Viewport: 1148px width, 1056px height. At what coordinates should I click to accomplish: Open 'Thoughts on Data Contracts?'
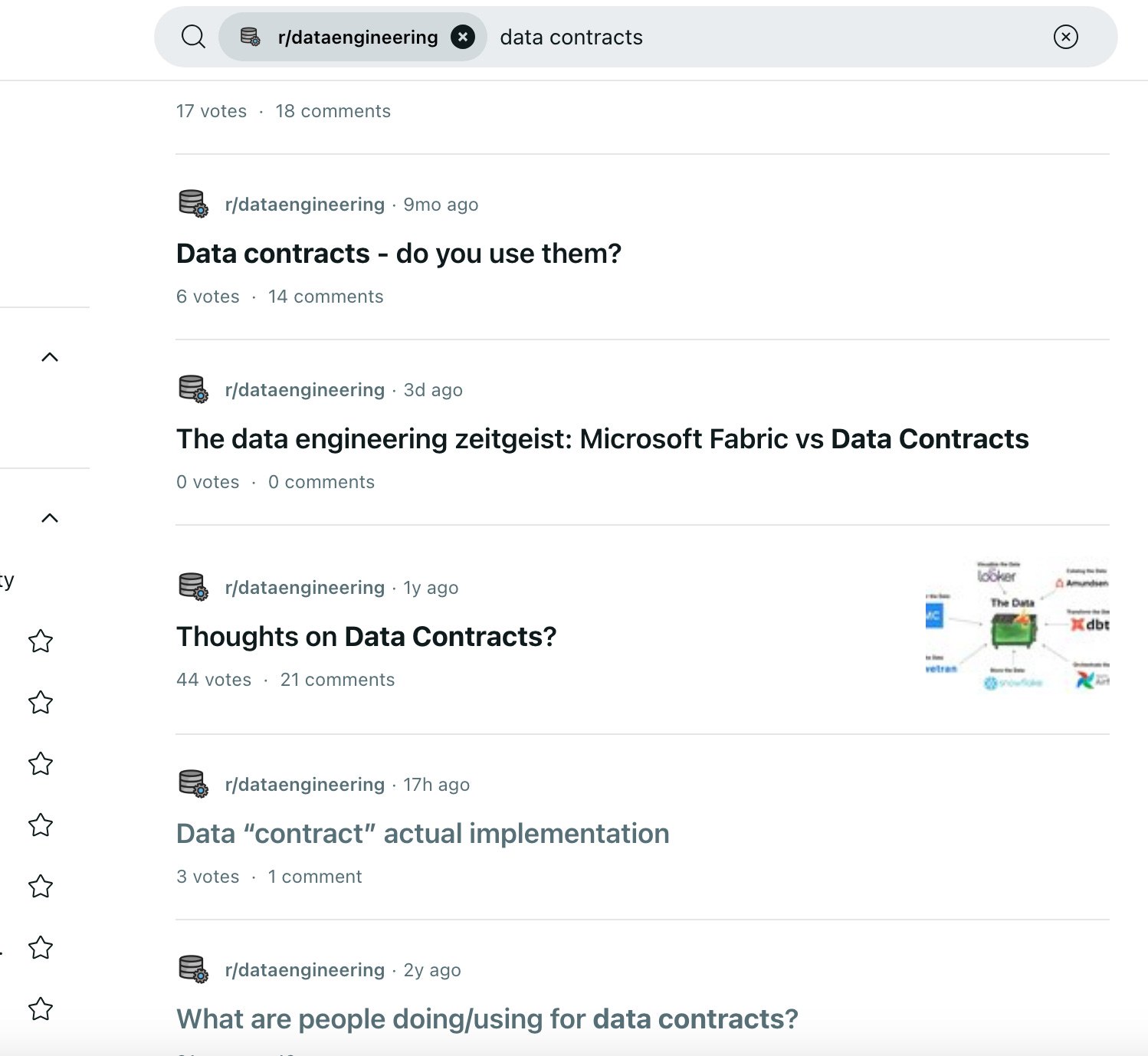(366, 636)
